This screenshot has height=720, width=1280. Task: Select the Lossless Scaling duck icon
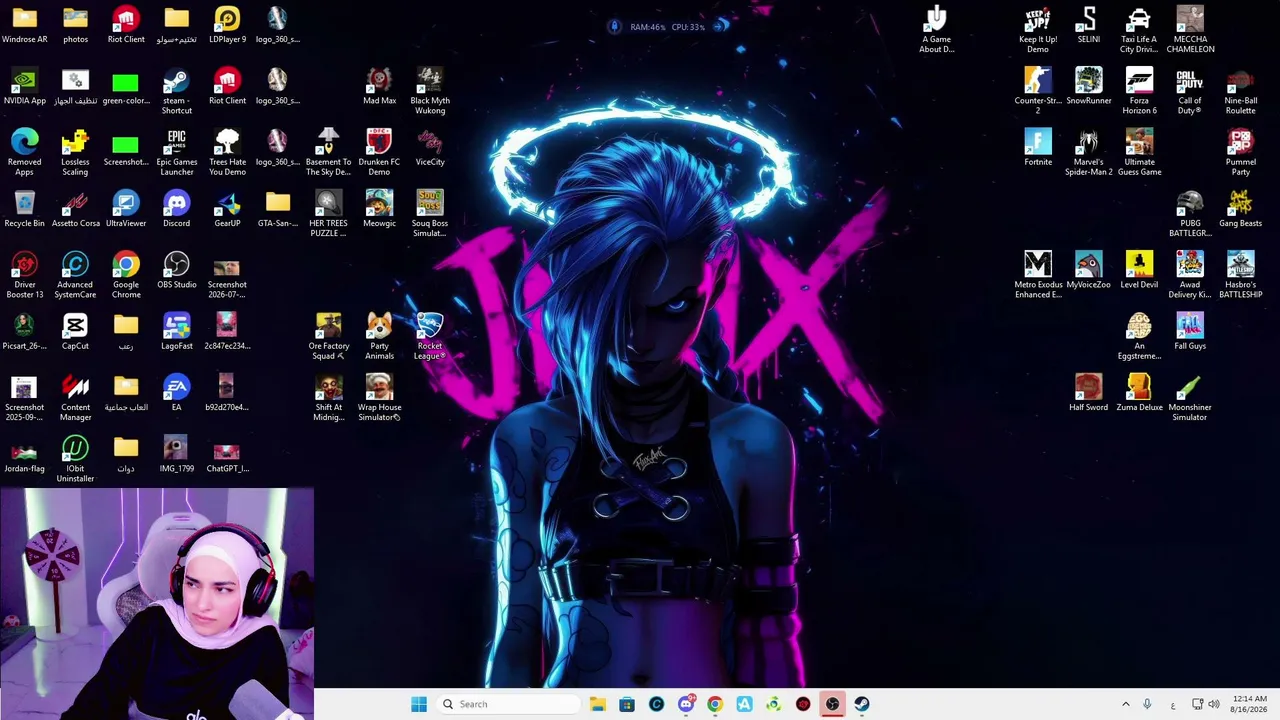coord(75,153)
